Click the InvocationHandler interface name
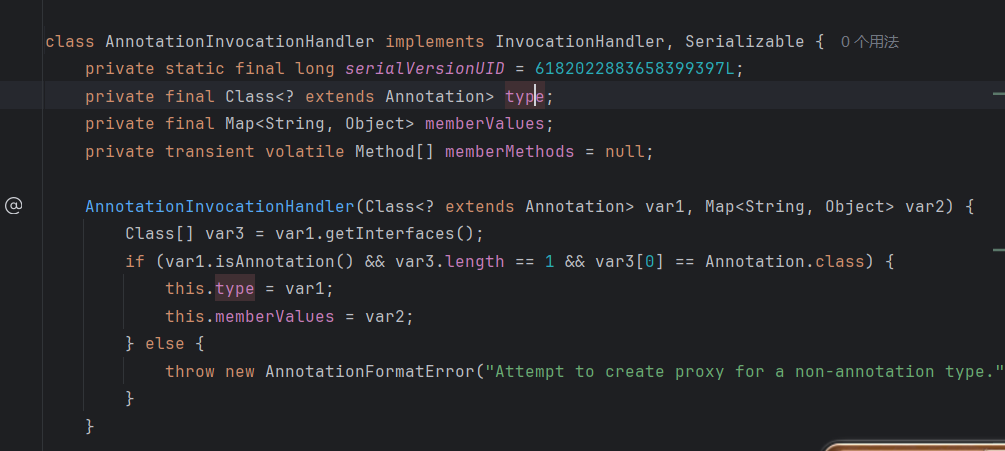Image resolution: width=1005 pixels, height=451 pixels. [x=564, y=42]
